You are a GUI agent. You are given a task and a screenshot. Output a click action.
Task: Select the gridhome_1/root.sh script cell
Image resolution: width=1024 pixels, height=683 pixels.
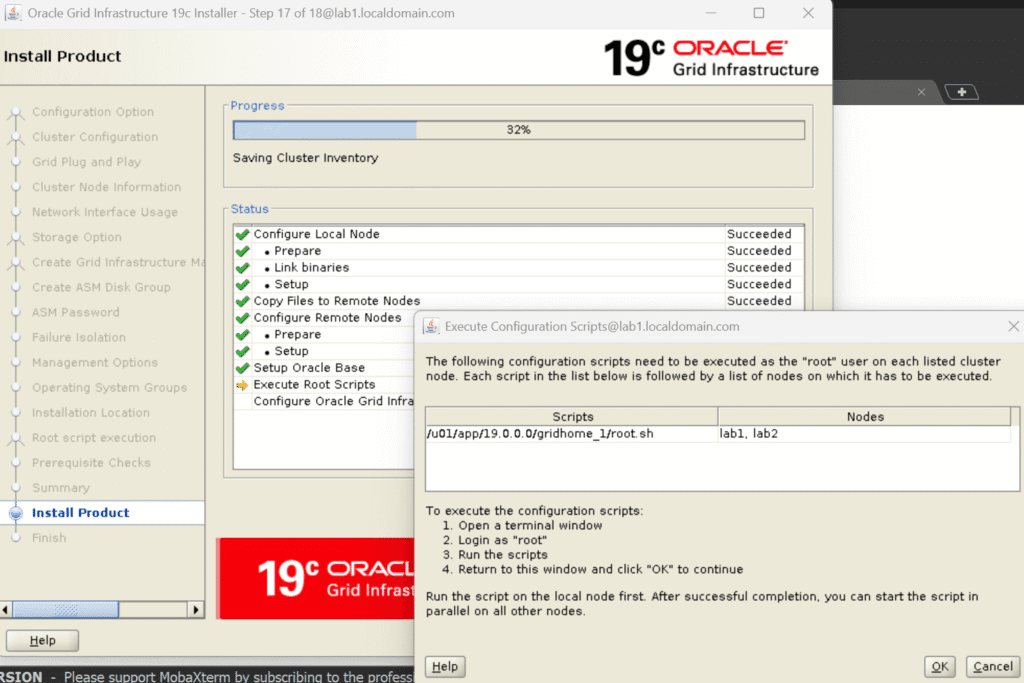tap(572, 434)
